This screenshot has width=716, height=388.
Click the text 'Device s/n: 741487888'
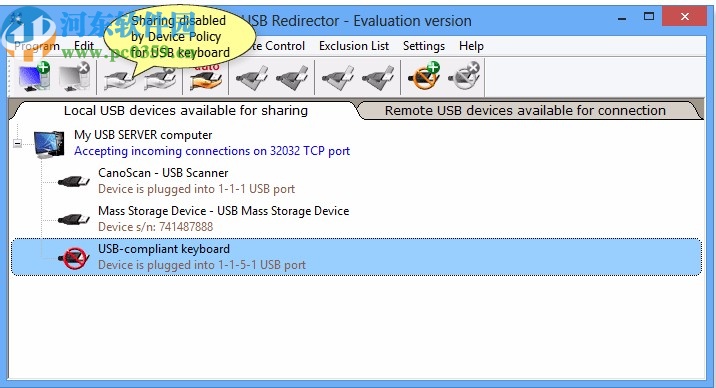pos(155,227)
